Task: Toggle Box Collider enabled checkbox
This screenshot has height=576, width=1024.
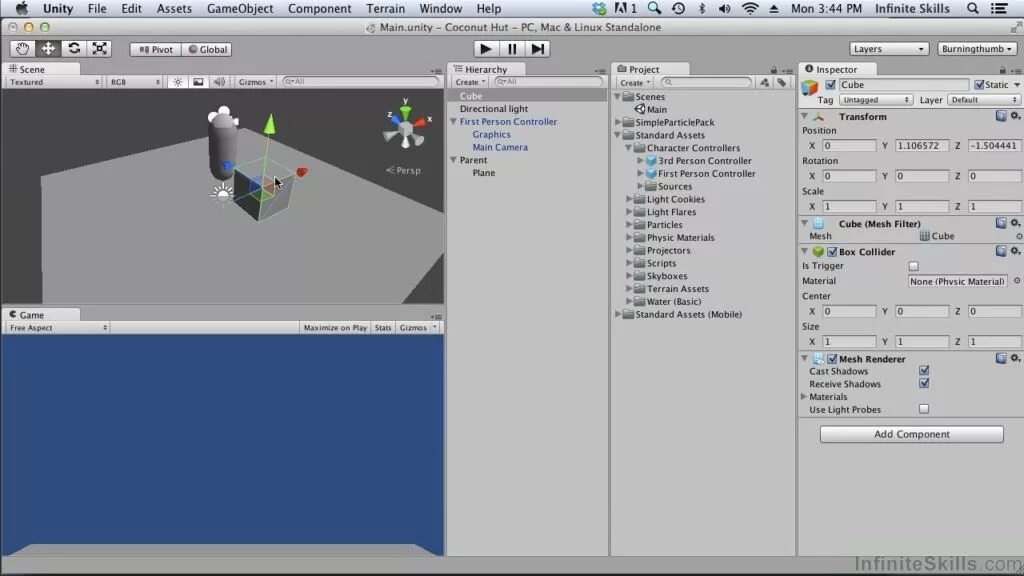Action: coord(832,251)
